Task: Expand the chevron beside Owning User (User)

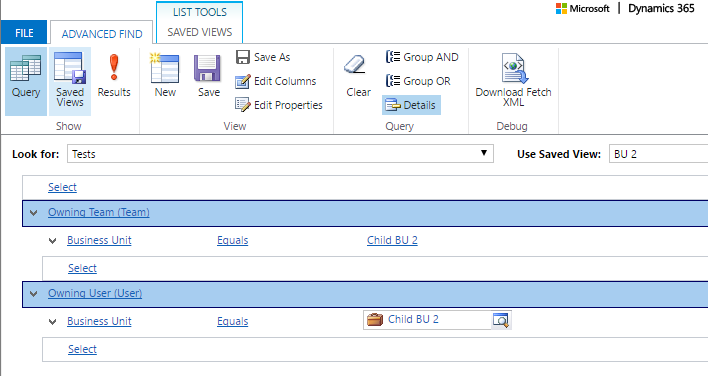Action: click(x=33, y=294)
